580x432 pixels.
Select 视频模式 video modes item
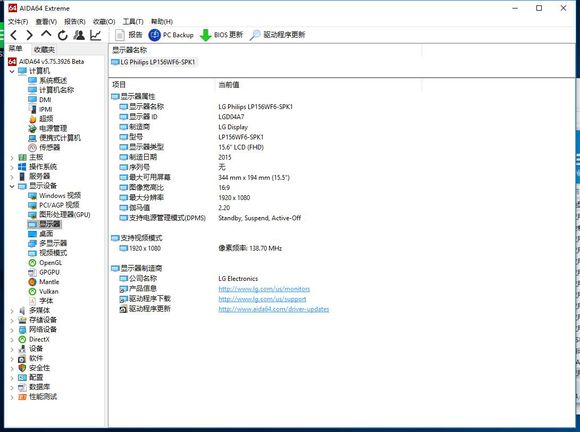pos(48,253)
